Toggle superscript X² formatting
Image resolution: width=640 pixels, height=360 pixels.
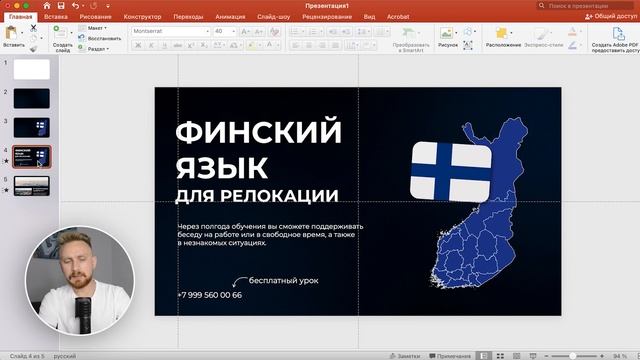point(191,45)
